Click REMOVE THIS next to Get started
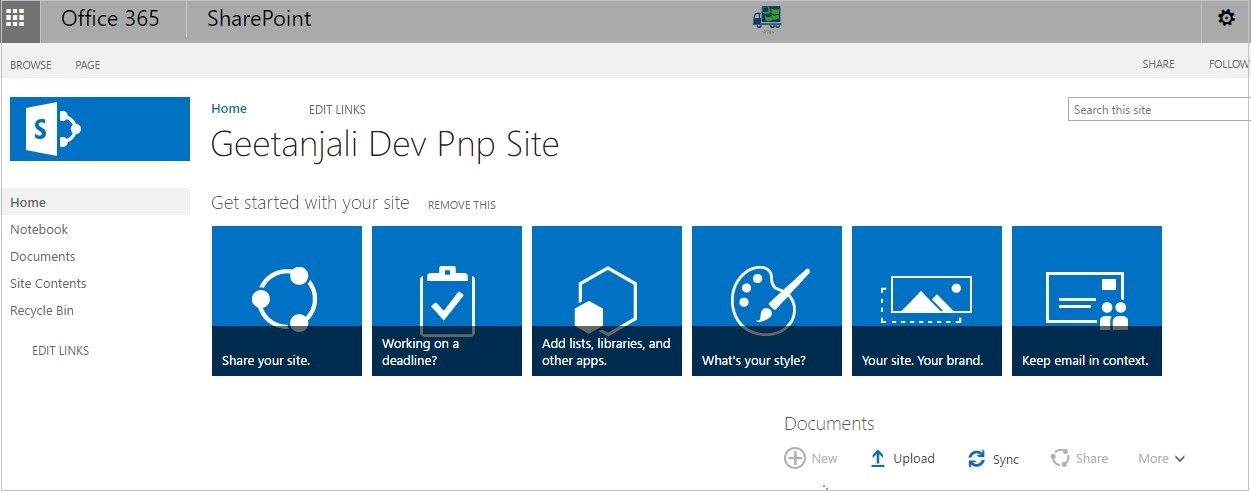This screenshot has height=493, width=1251. tap(462, 205)
